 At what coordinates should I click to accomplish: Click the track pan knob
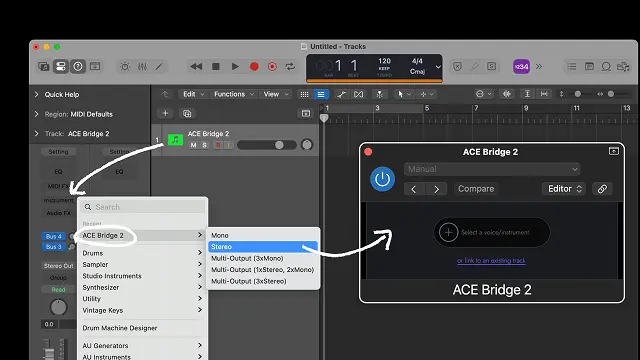coord(307,144)
